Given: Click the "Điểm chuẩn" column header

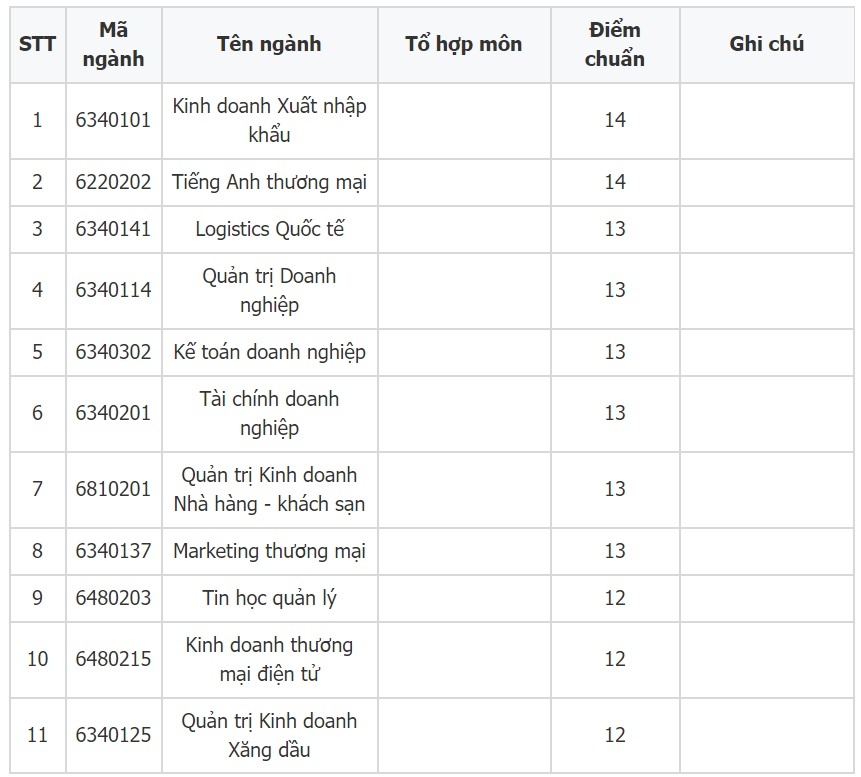Looking at the screenshot, I should click(614, 44).
